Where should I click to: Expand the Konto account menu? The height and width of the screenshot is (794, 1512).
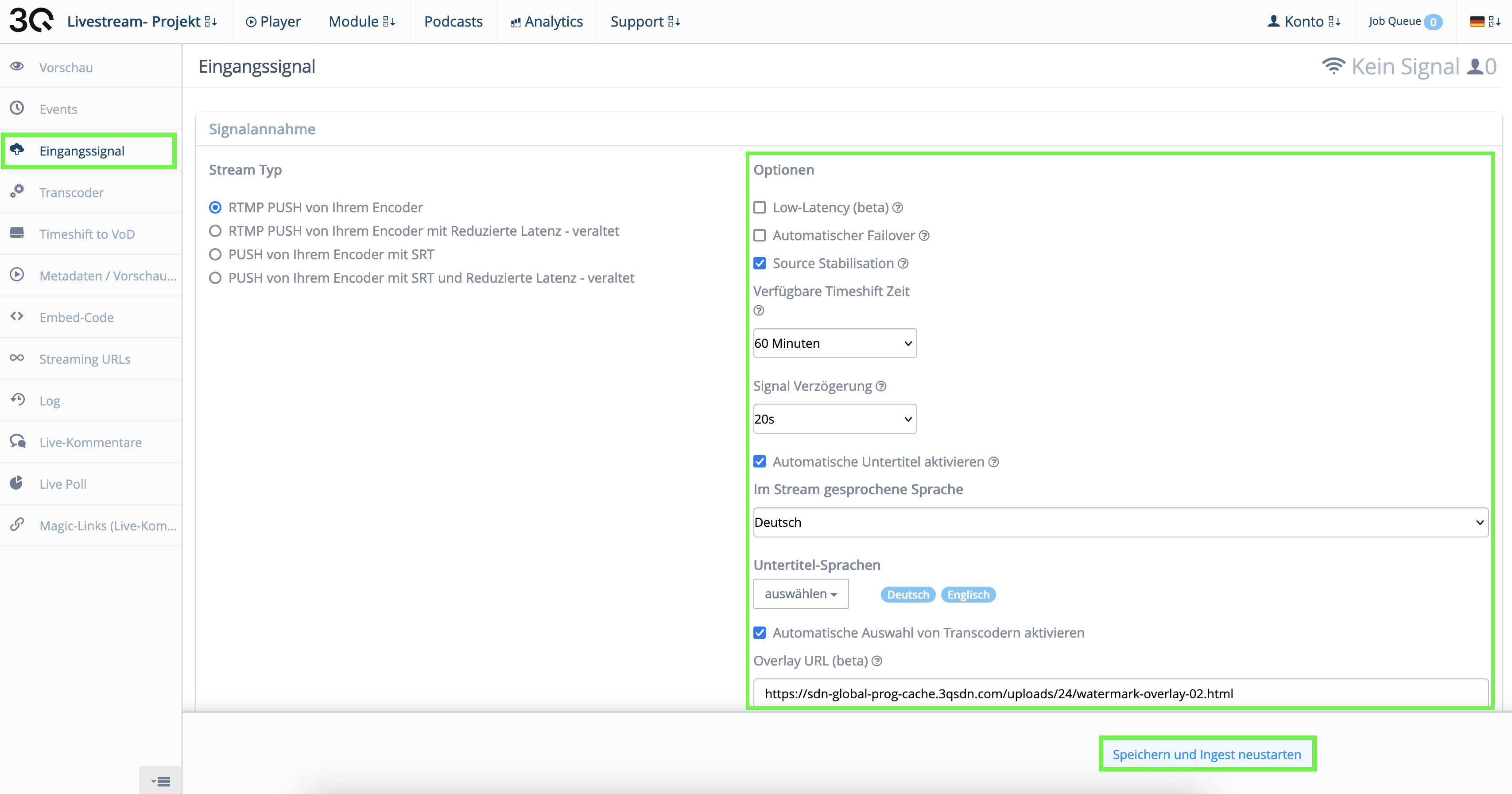1304,22
